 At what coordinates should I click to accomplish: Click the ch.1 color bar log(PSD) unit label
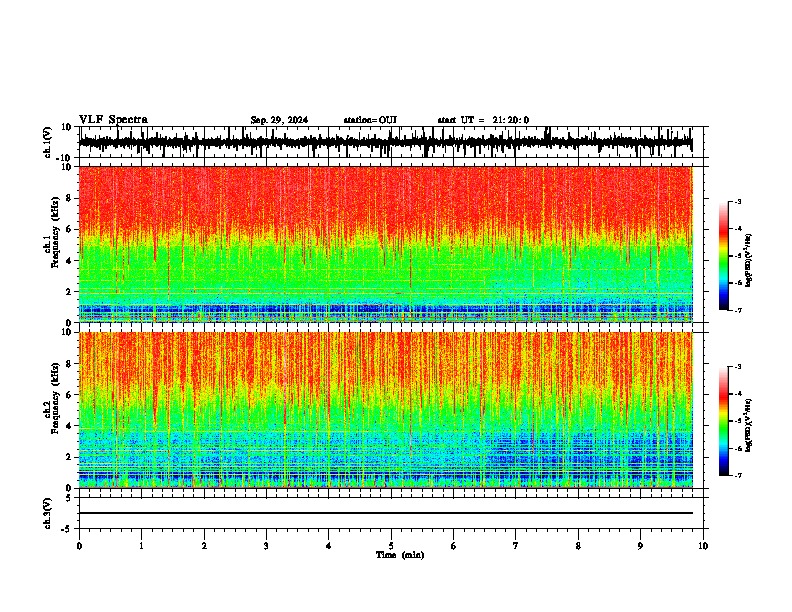[x=748, y=261]
